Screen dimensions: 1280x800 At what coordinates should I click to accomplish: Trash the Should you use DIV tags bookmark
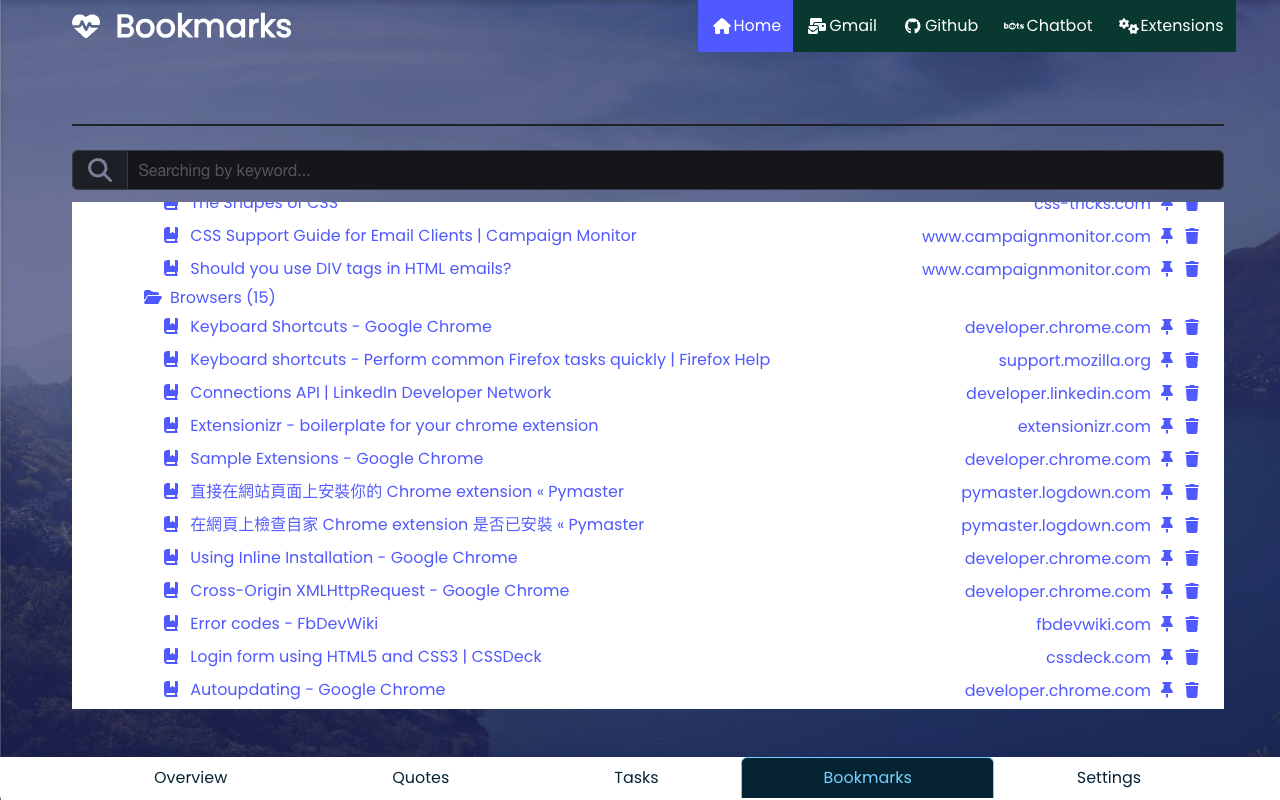[1192, 269]
